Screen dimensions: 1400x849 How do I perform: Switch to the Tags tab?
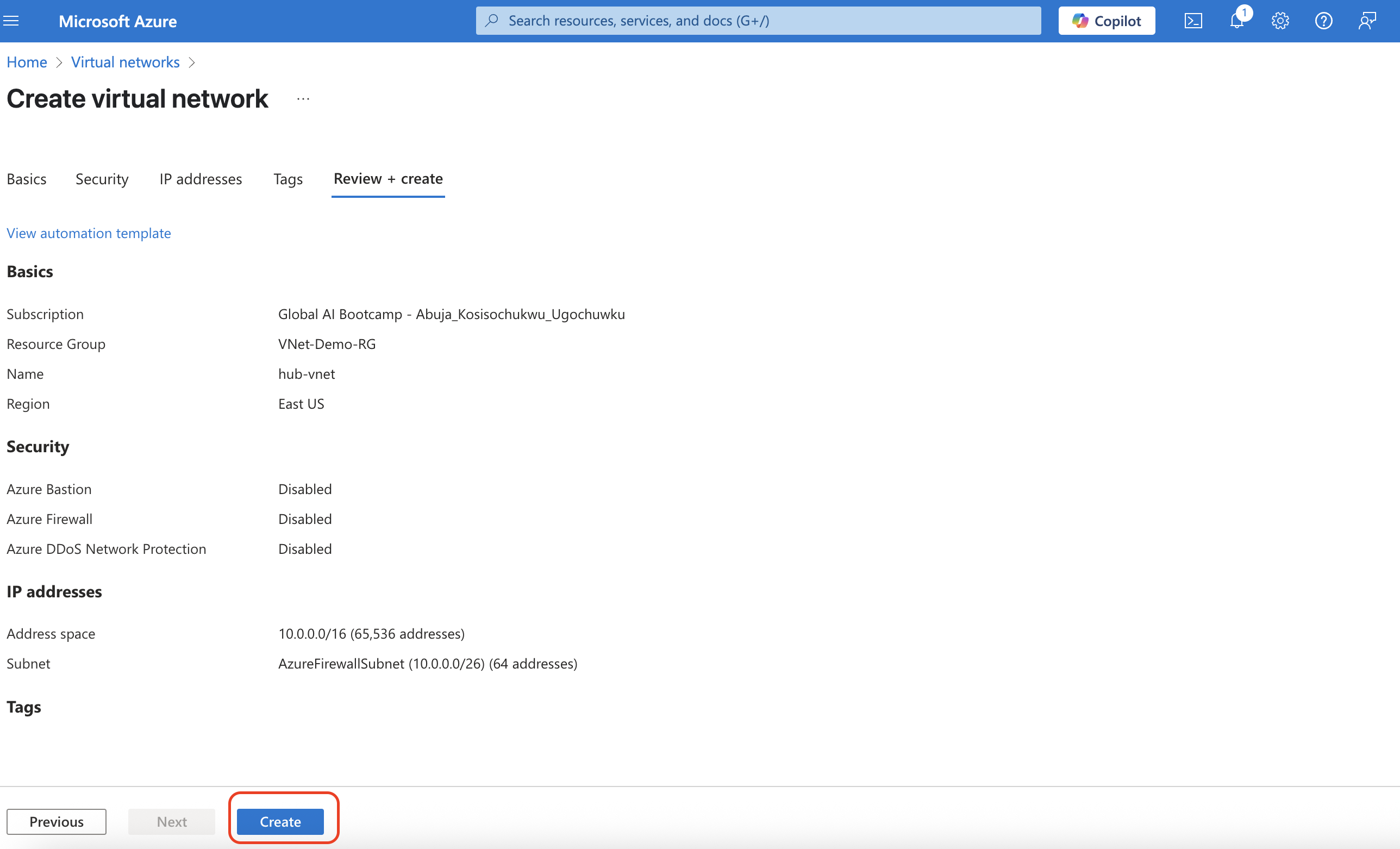(287, 179)
